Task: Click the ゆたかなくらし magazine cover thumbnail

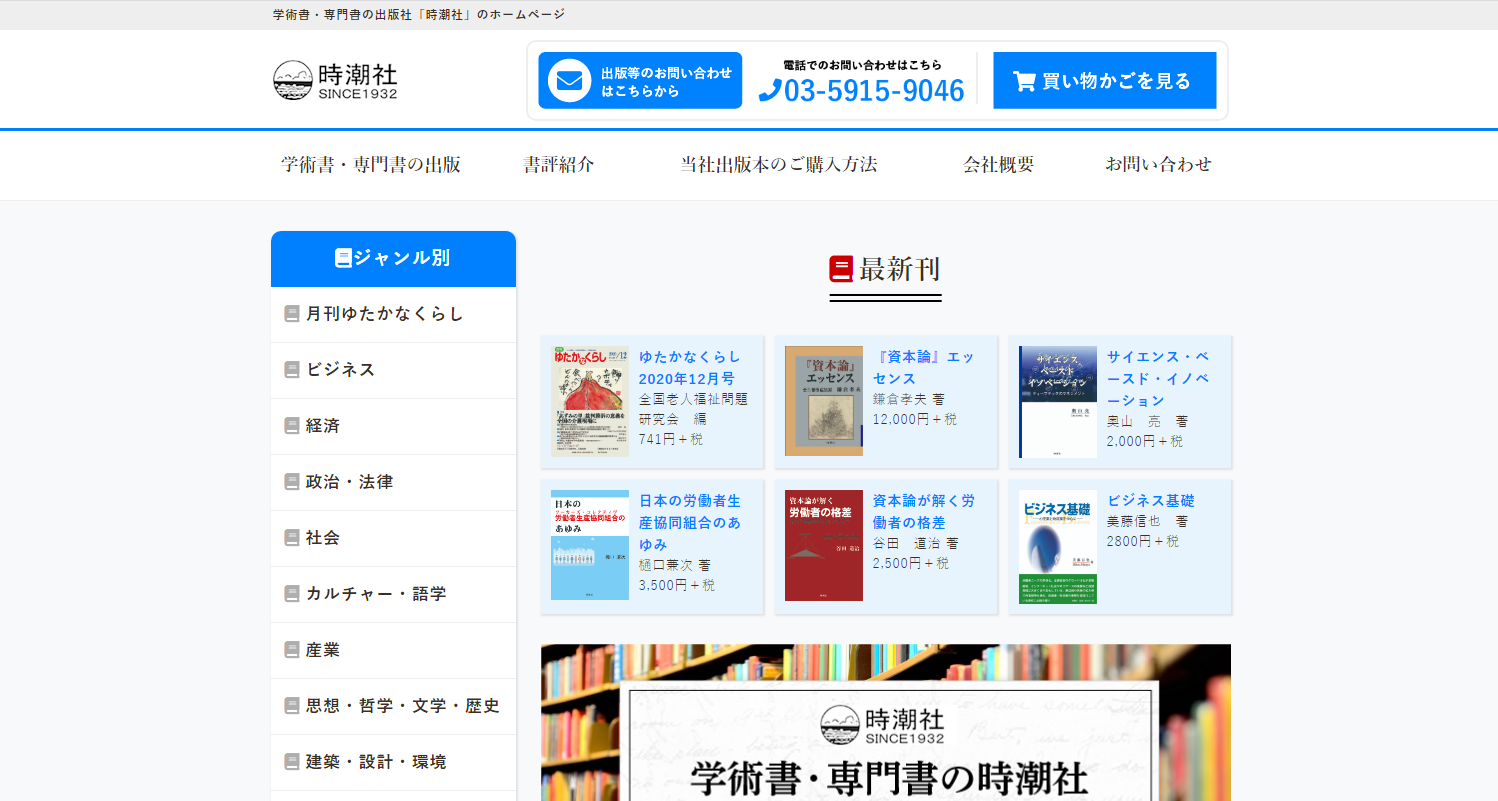Action: pyautogui.click(x=590, y=402)
